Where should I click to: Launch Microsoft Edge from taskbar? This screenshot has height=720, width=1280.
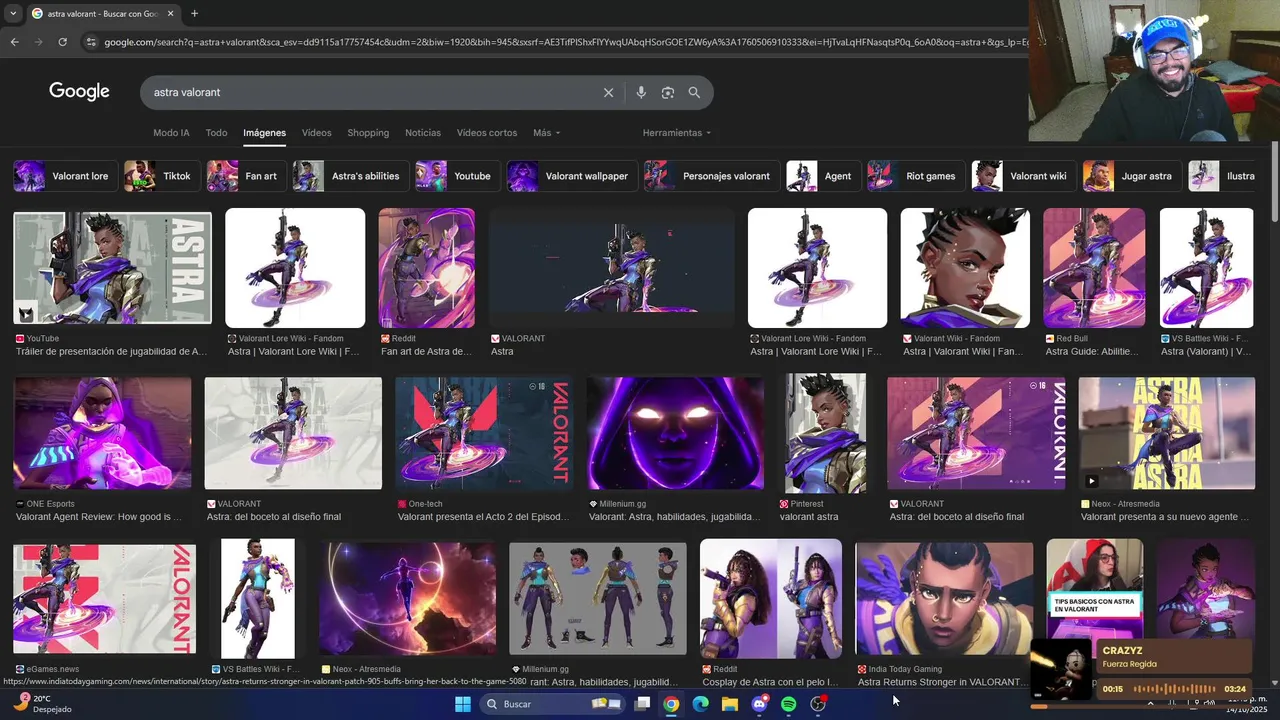(700, 704)
